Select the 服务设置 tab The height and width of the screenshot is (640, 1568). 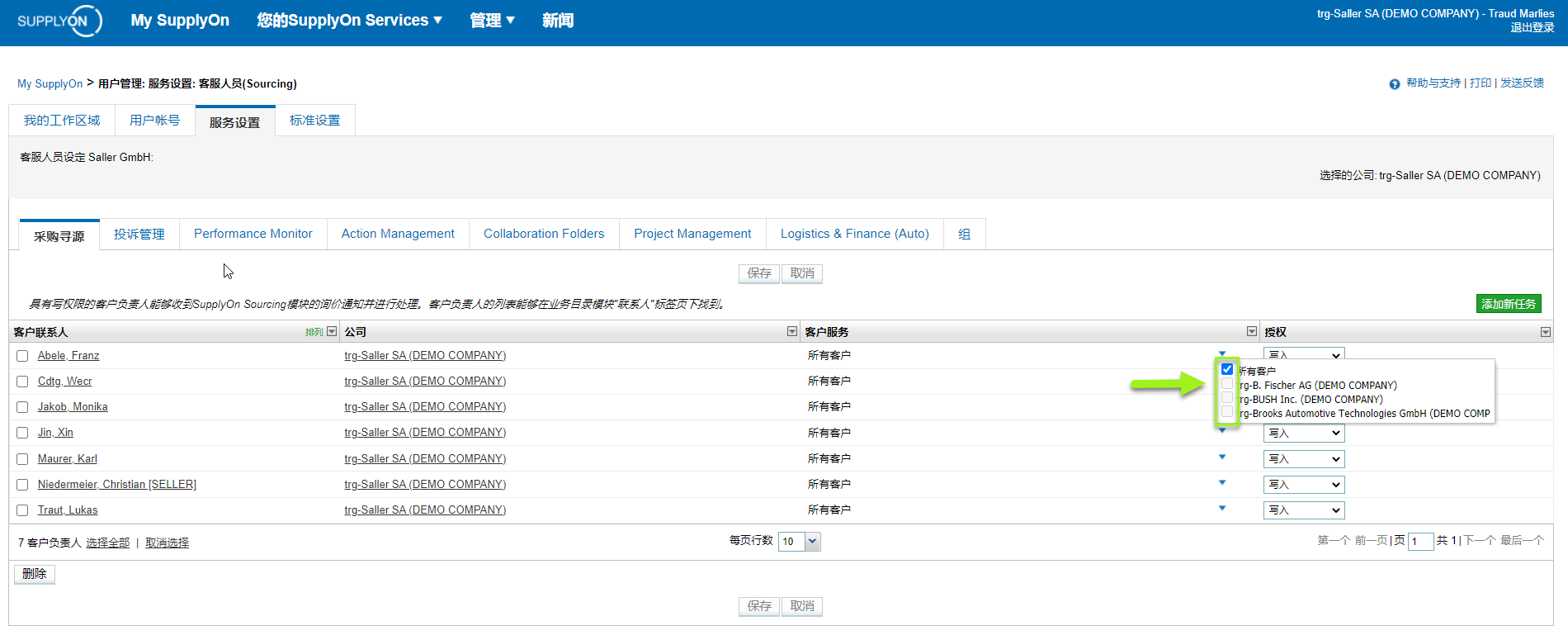[x=234, y=122]
